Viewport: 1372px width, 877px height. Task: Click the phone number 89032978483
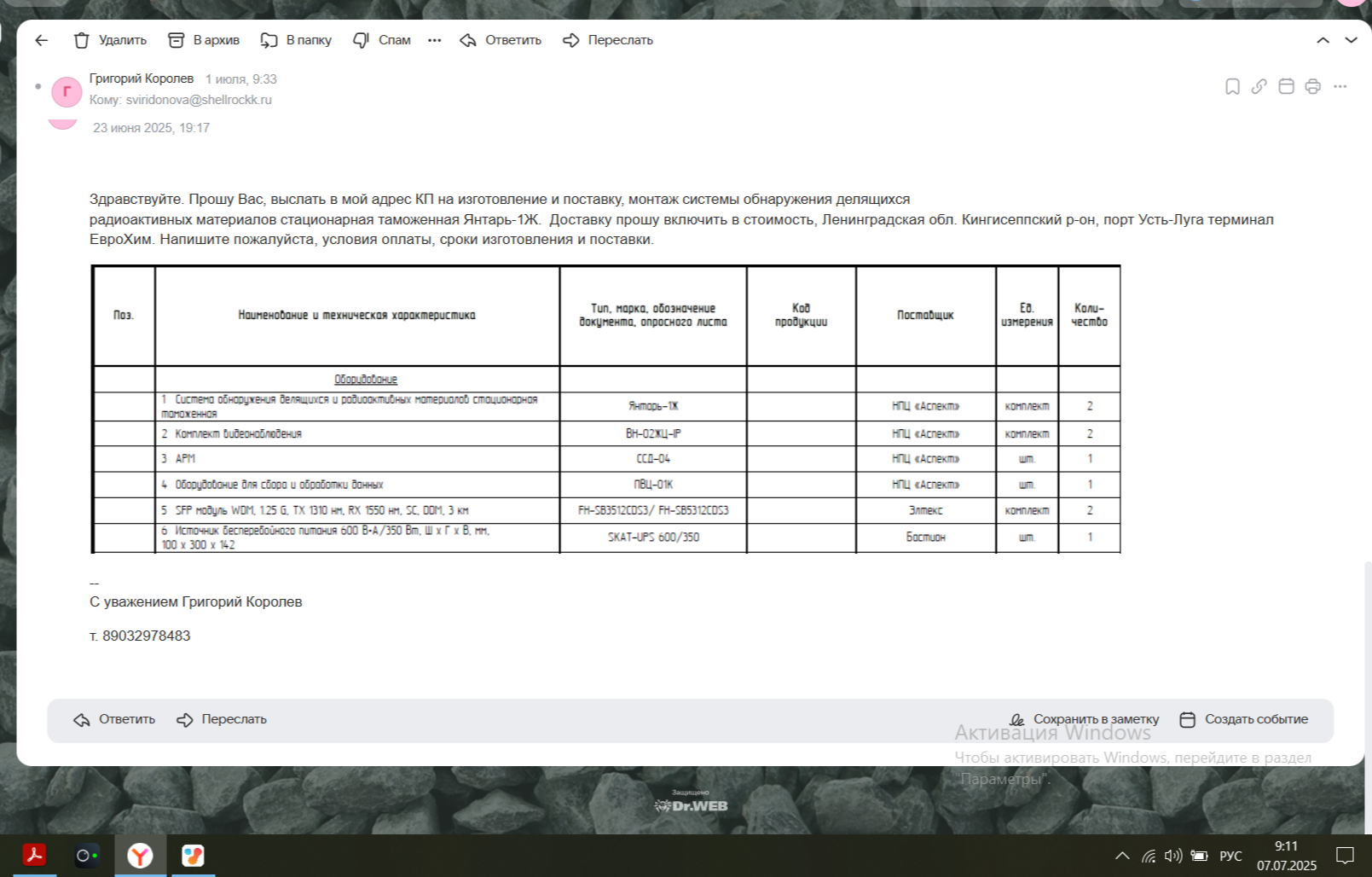click(146, 636)
